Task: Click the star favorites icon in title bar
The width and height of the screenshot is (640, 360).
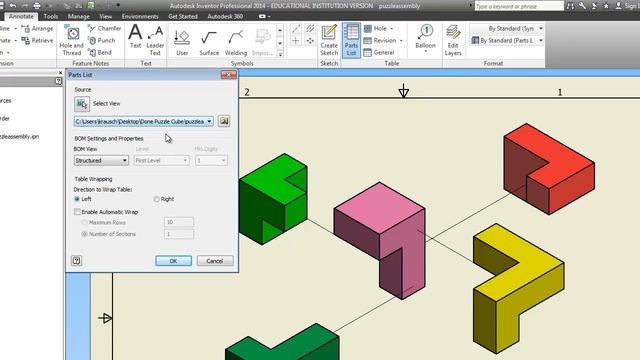Action: click(606, 6)
